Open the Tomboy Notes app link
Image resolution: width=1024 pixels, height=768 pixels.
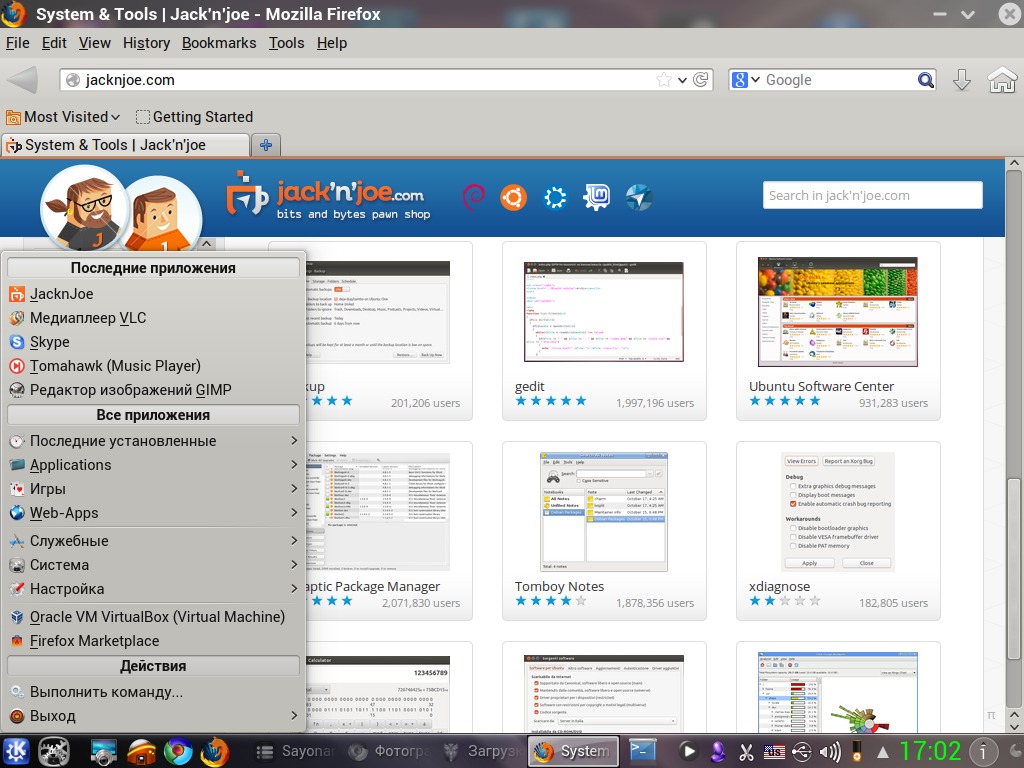pyautogui.click(x=559, y=586)
